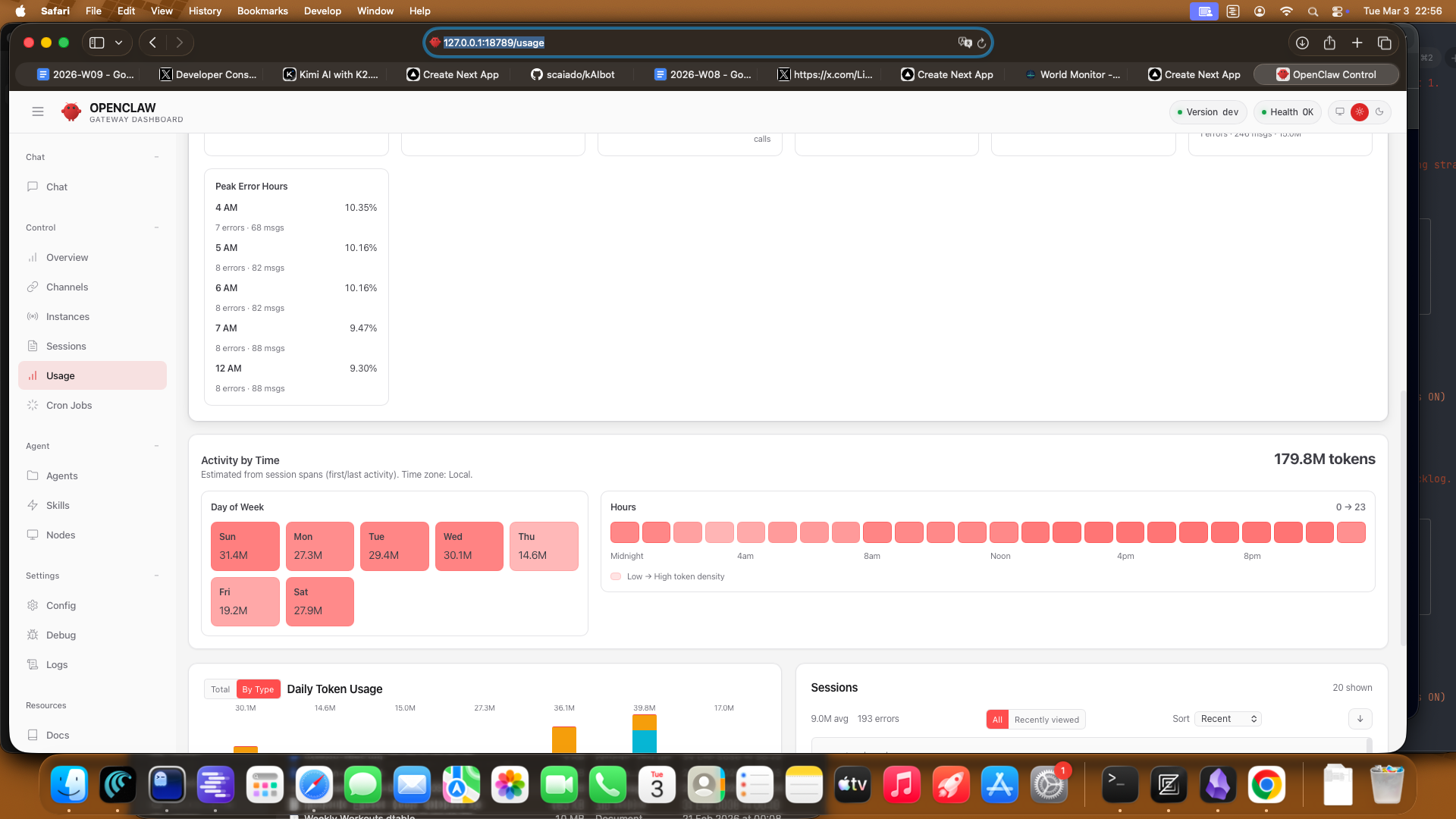Screen dimensions: 1456x819
Task: Go to Instances in the sidebar
Action: tap(67, 316)
